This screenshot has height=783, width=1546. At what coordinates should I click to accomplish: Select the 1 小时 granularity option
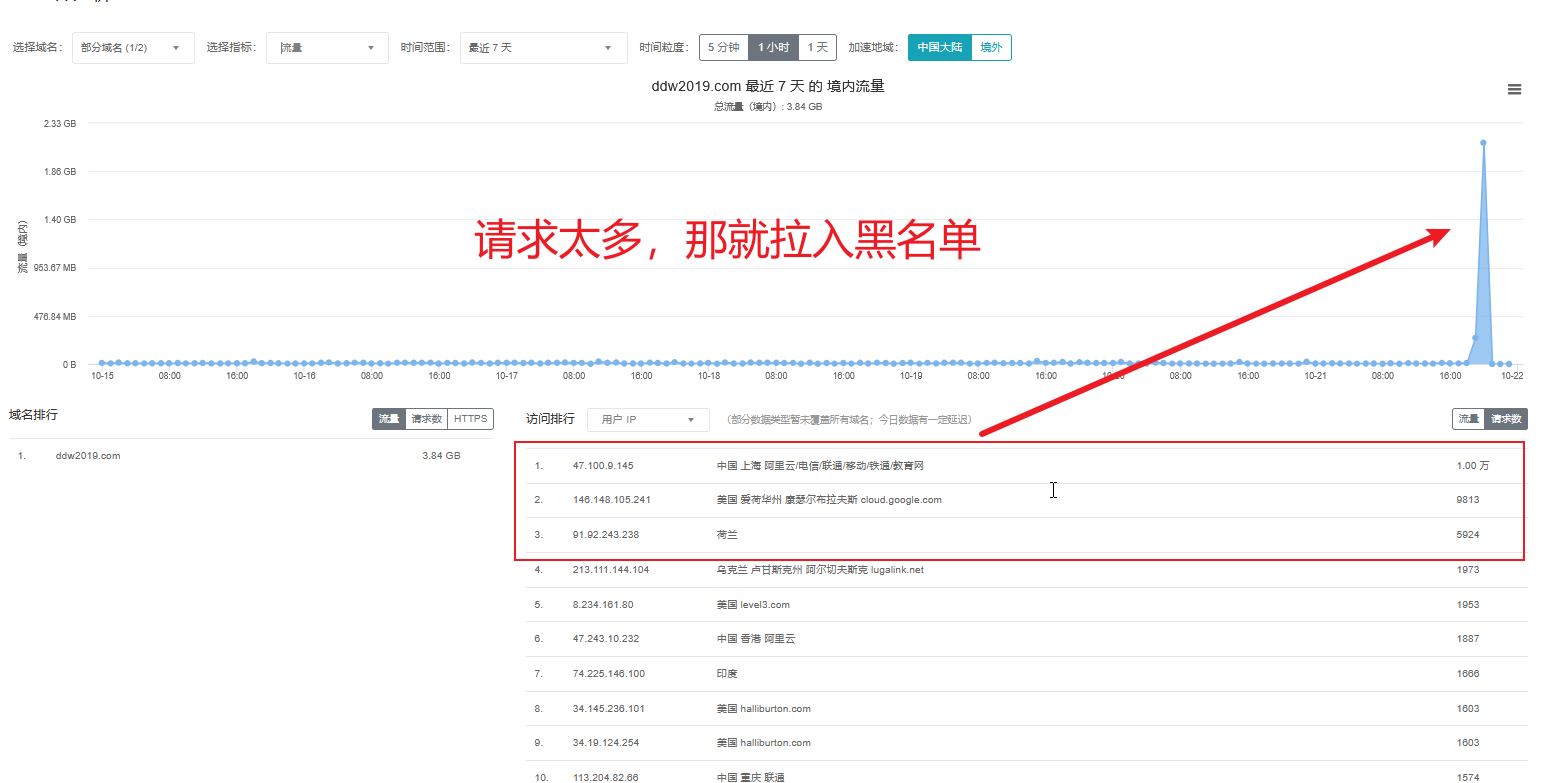click(773, 47)
